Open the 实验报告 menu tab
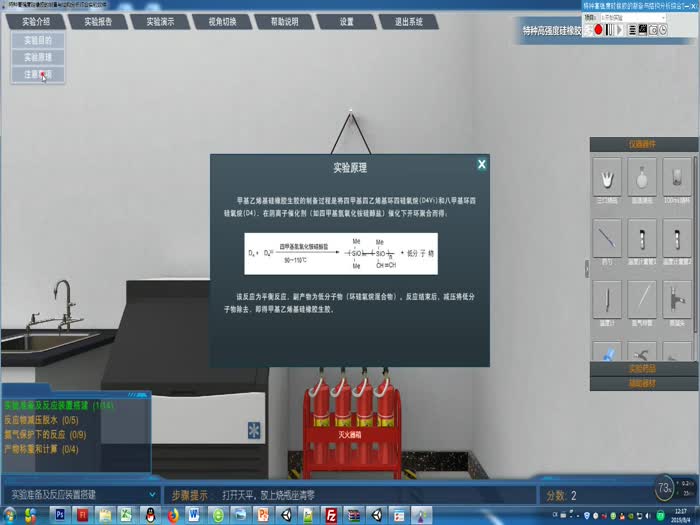Screen dimensions: 700x525 [x=98, y=21]
